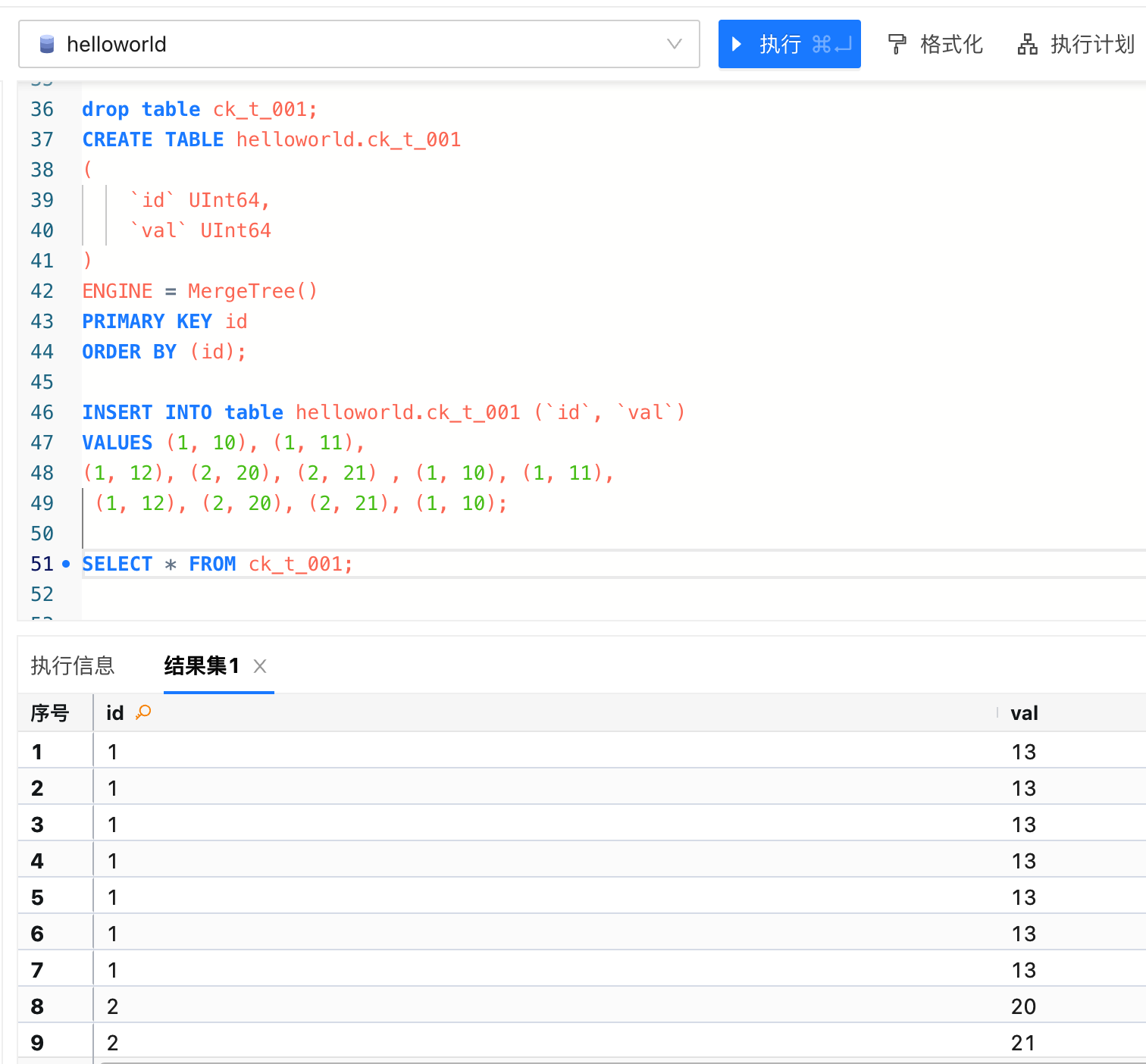This screenshot has height=1064, width=1146.
Task: Click line number 46 in the gutter
Action: point(42,412)
